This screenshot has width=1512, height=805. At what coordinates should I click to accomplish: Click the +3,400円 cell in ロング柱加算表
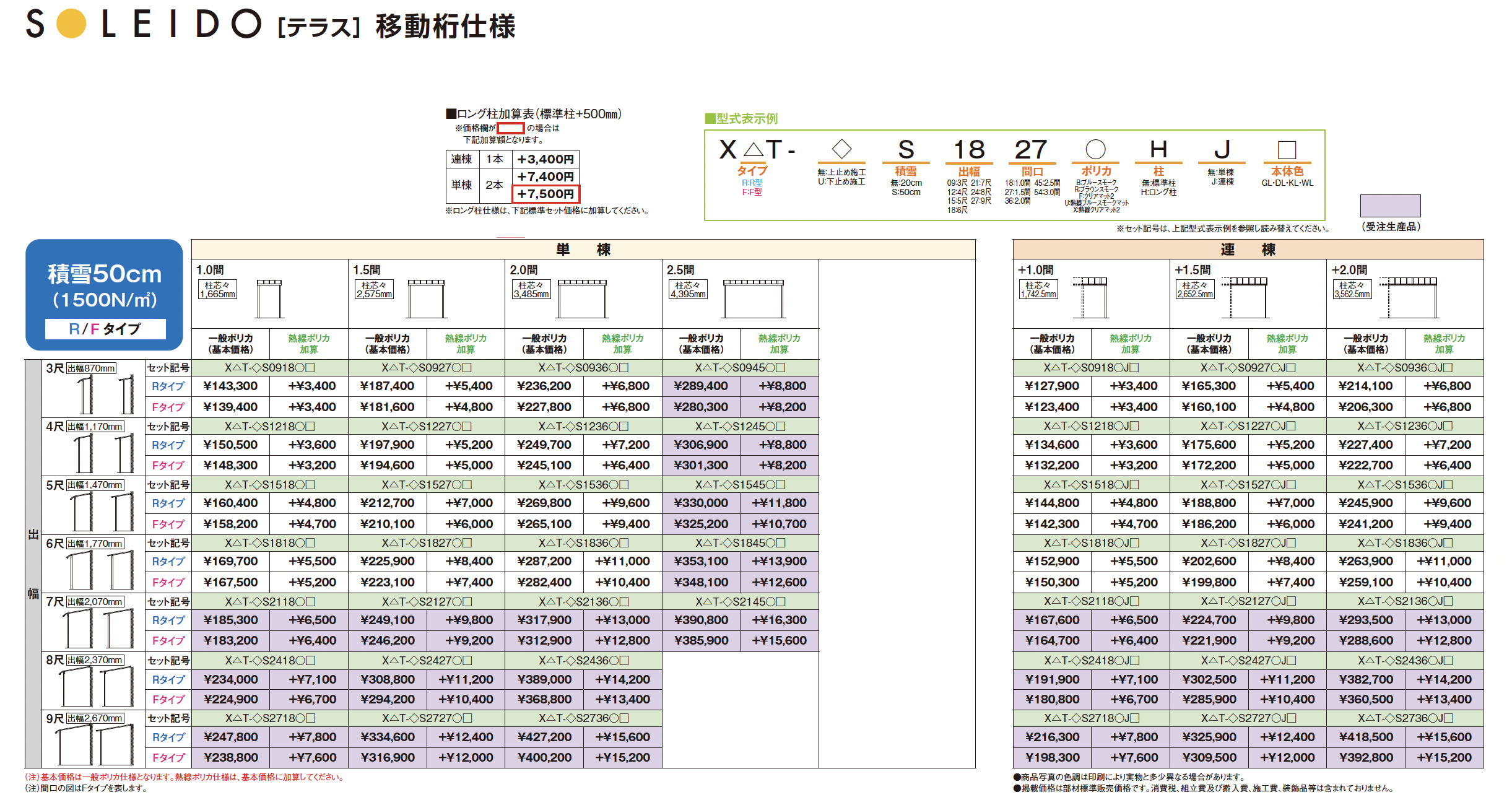click(545, 159)
